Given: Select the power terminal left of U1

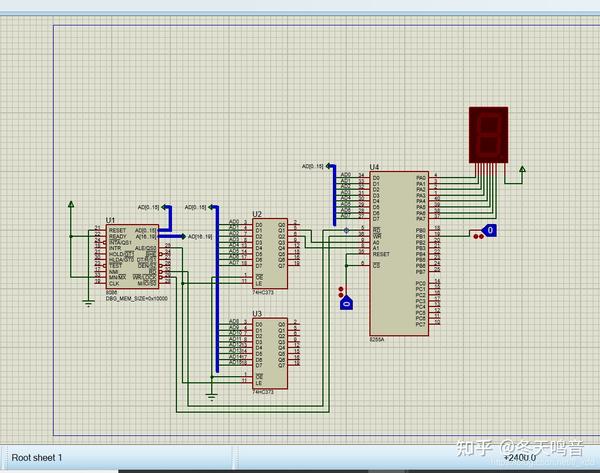Looking at the screenshot, I should click(x=71, y=204).
